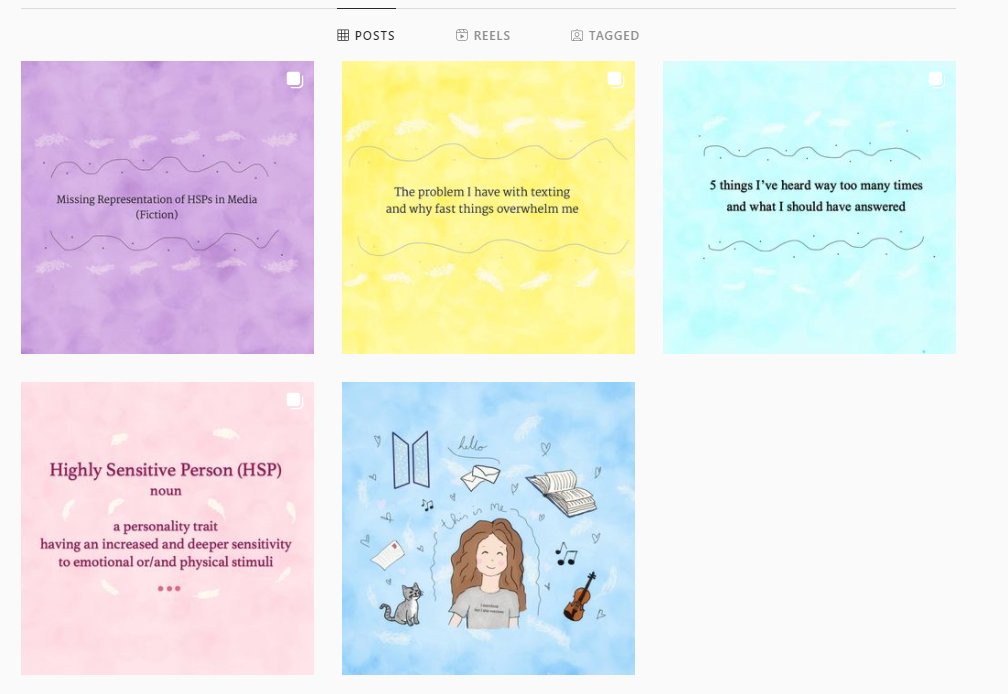Open the Highly Sensitive Person definition post
This screenshot has height=694, width=1008.
(x=167, y=528)
